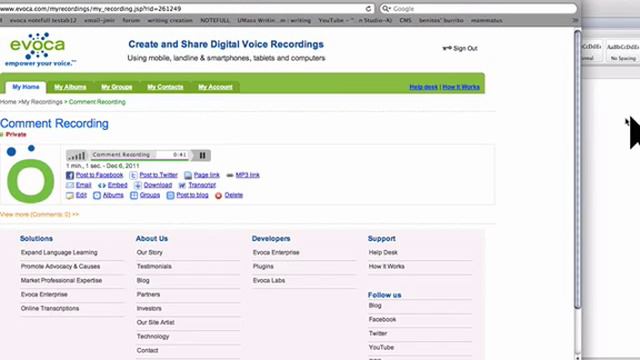This screenshot has height=360, width=640.
Task: Open Expand Language Learning under Solutions
Action: click(x=59, y=253)
